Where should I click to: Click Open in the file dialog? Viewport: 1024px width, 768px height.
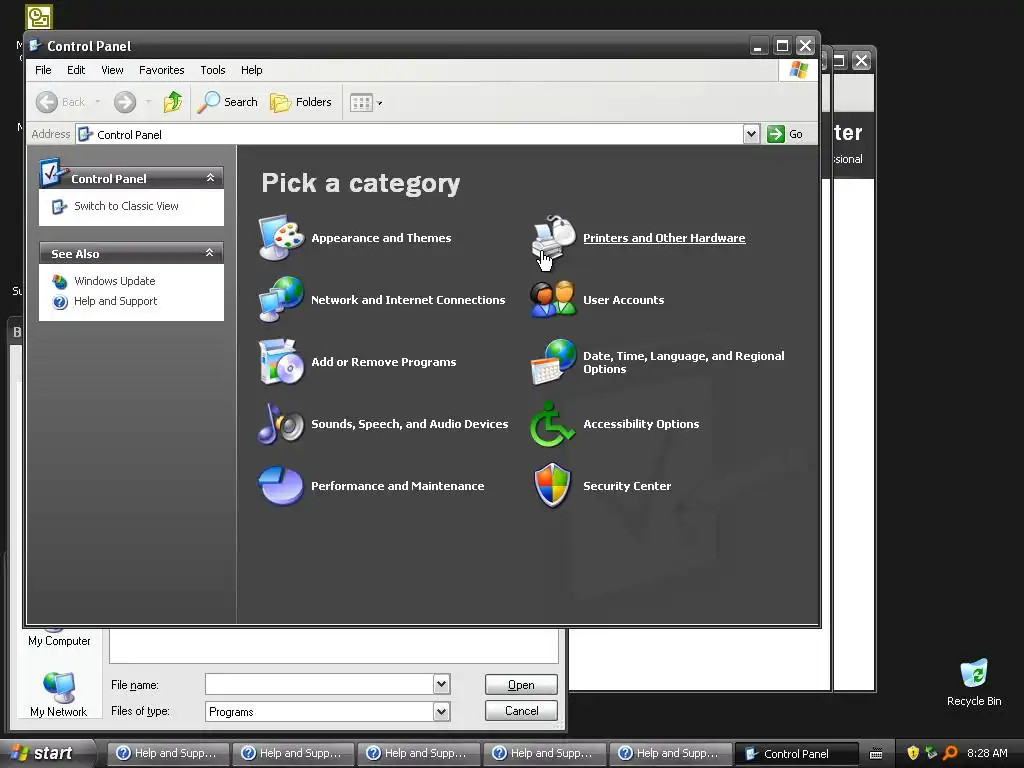[x=521, y=684]
